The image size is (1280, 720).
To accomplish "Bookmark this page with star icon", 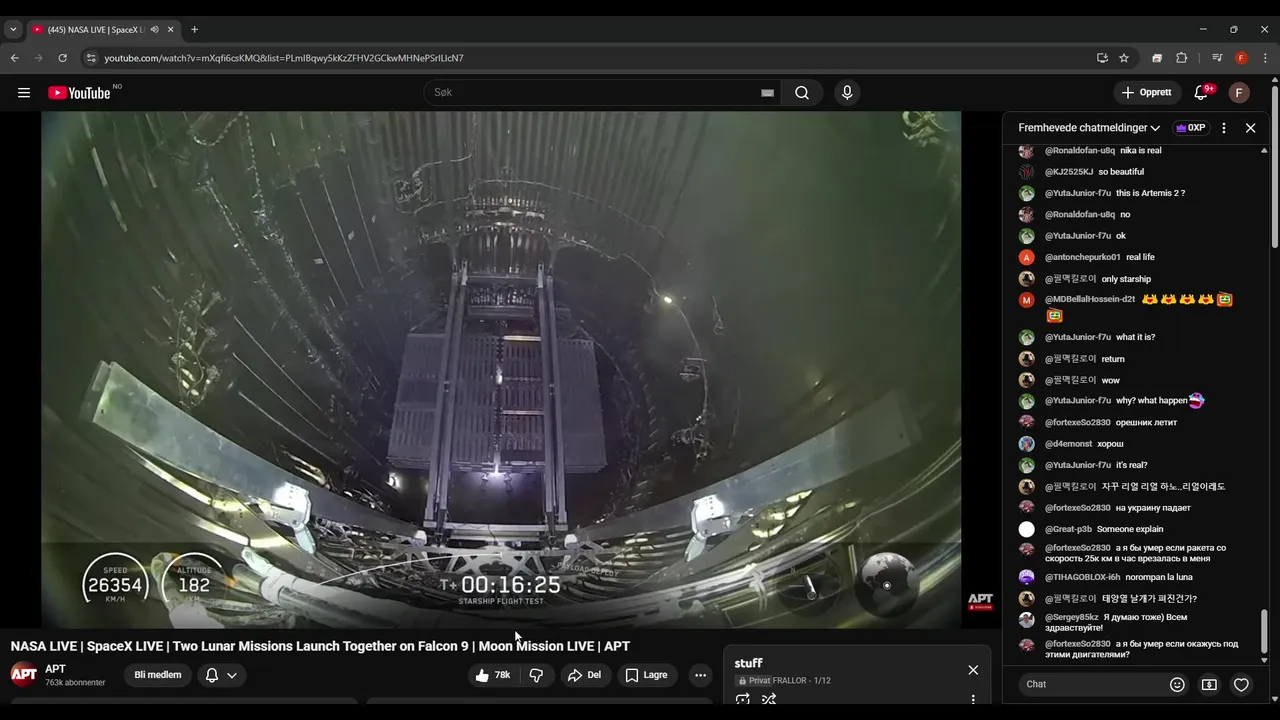I will (x=1124, y=58).
